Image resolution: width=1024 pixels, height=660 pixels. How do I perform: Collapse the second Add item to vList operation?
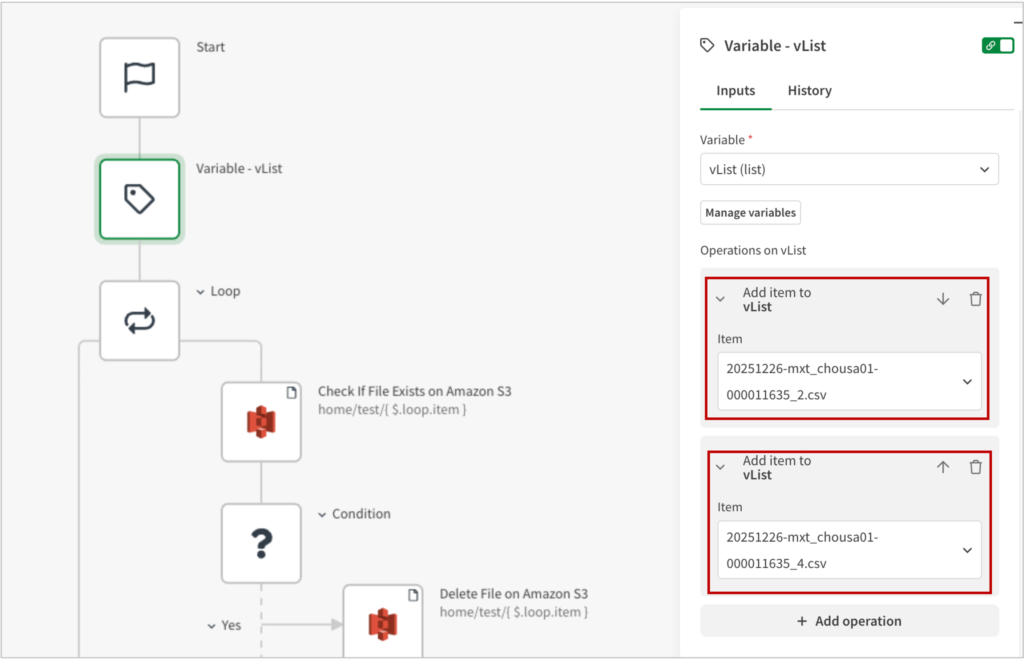point(720,467)
